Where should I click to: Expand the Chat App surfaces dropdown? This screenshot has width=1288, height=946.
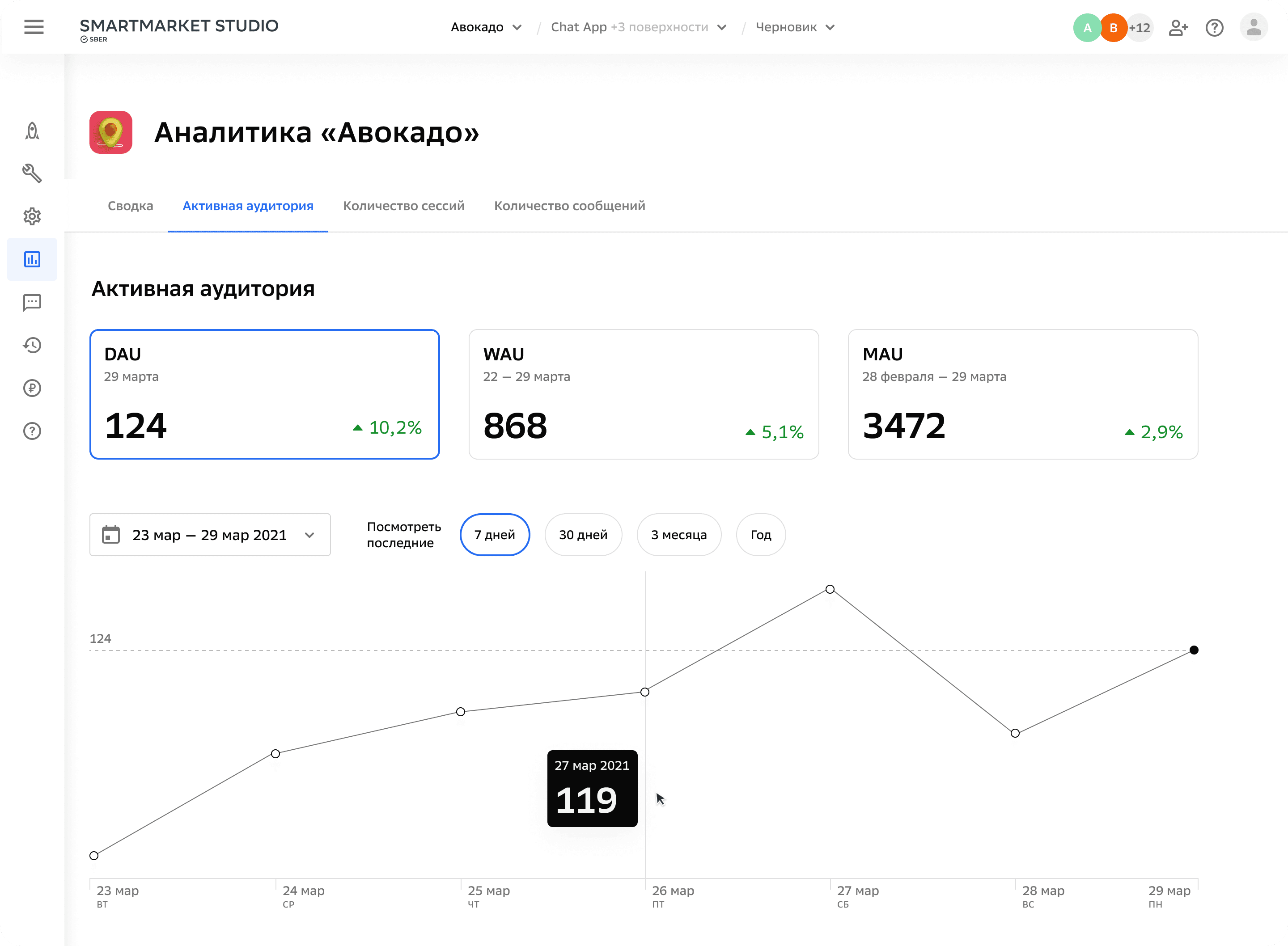click(638, 27)
